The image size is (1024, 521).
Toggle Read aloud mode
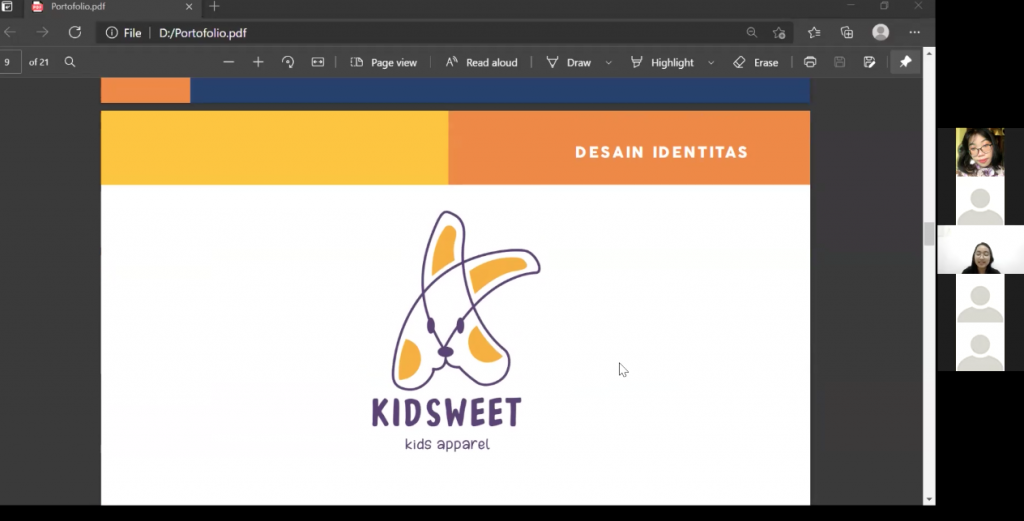click(482, 62)
